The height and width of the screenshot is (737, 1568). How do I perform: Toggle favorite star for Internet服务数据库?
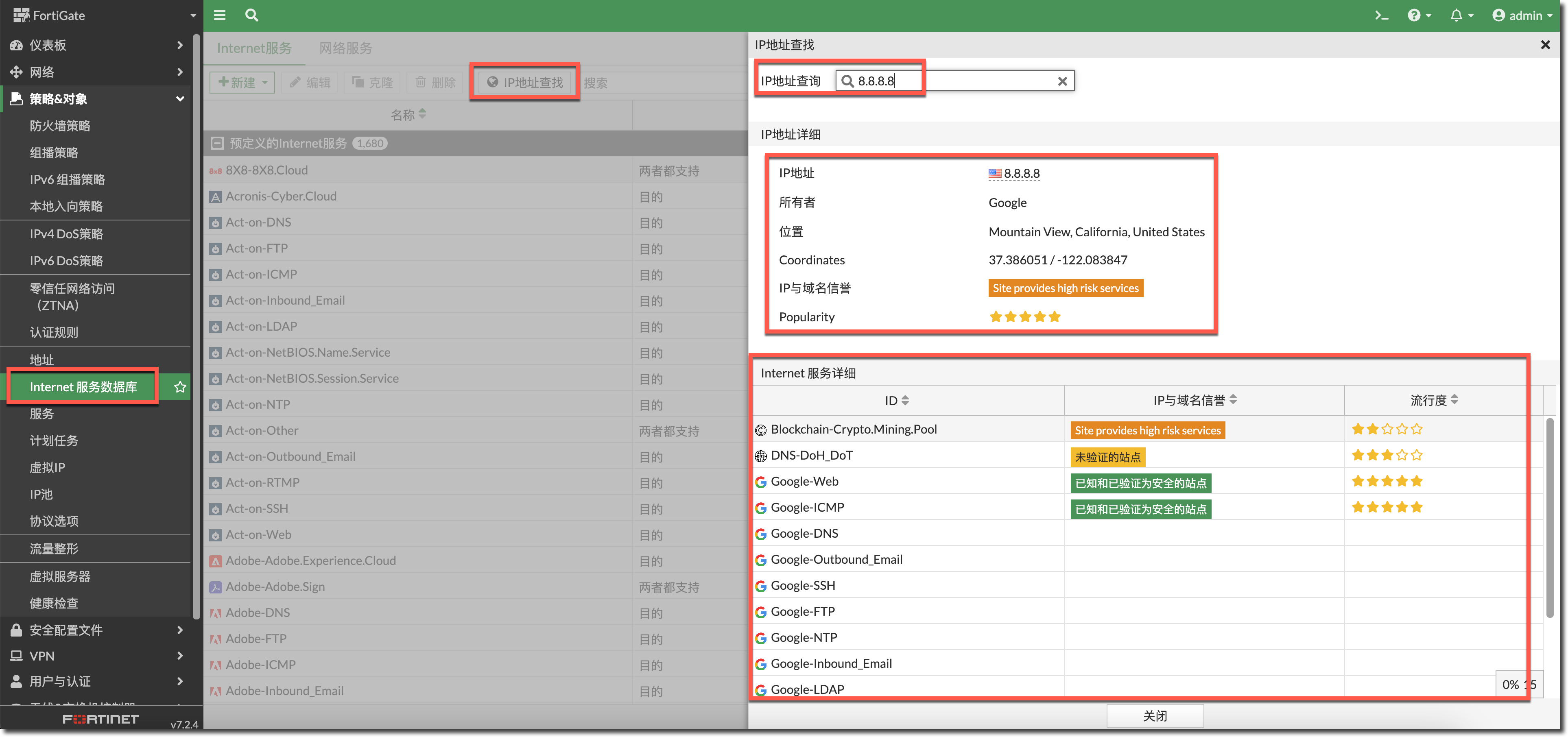[180, 387]
